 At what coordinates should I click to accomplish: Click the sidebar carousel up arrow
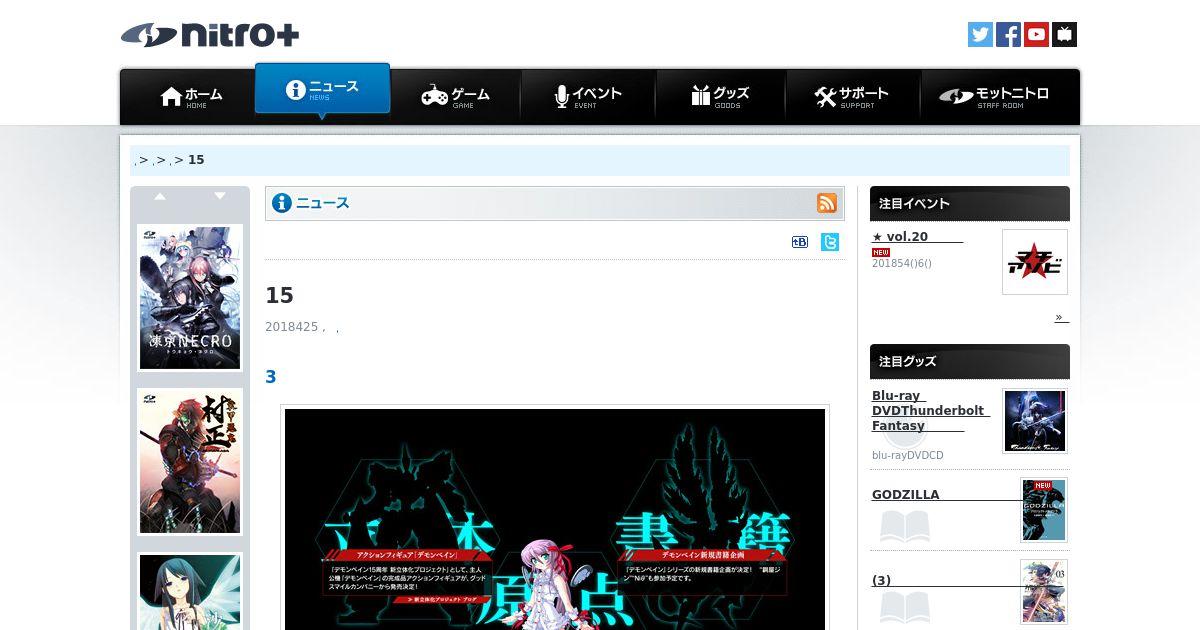pyautogui.click(x=160, y=196)
